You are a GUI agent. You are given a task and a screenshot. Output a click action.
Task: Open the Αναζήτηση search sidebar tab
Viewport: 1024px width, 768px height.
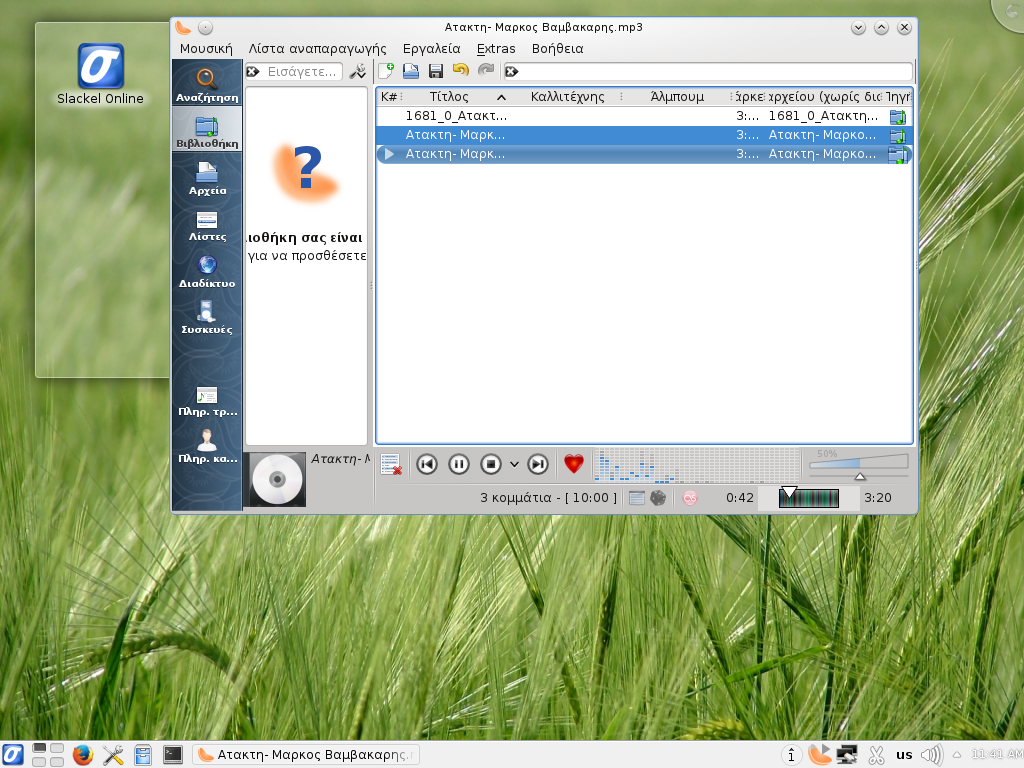click(207, 84)
